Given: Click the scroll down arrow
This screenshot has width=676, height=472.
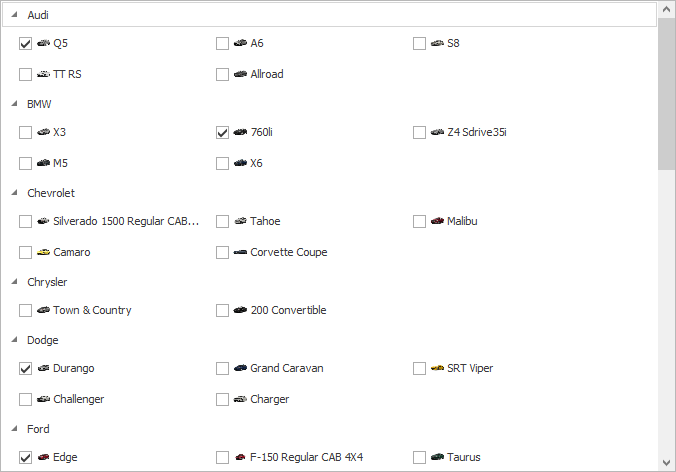Looking at the screenshot, I should pos(666,462).
